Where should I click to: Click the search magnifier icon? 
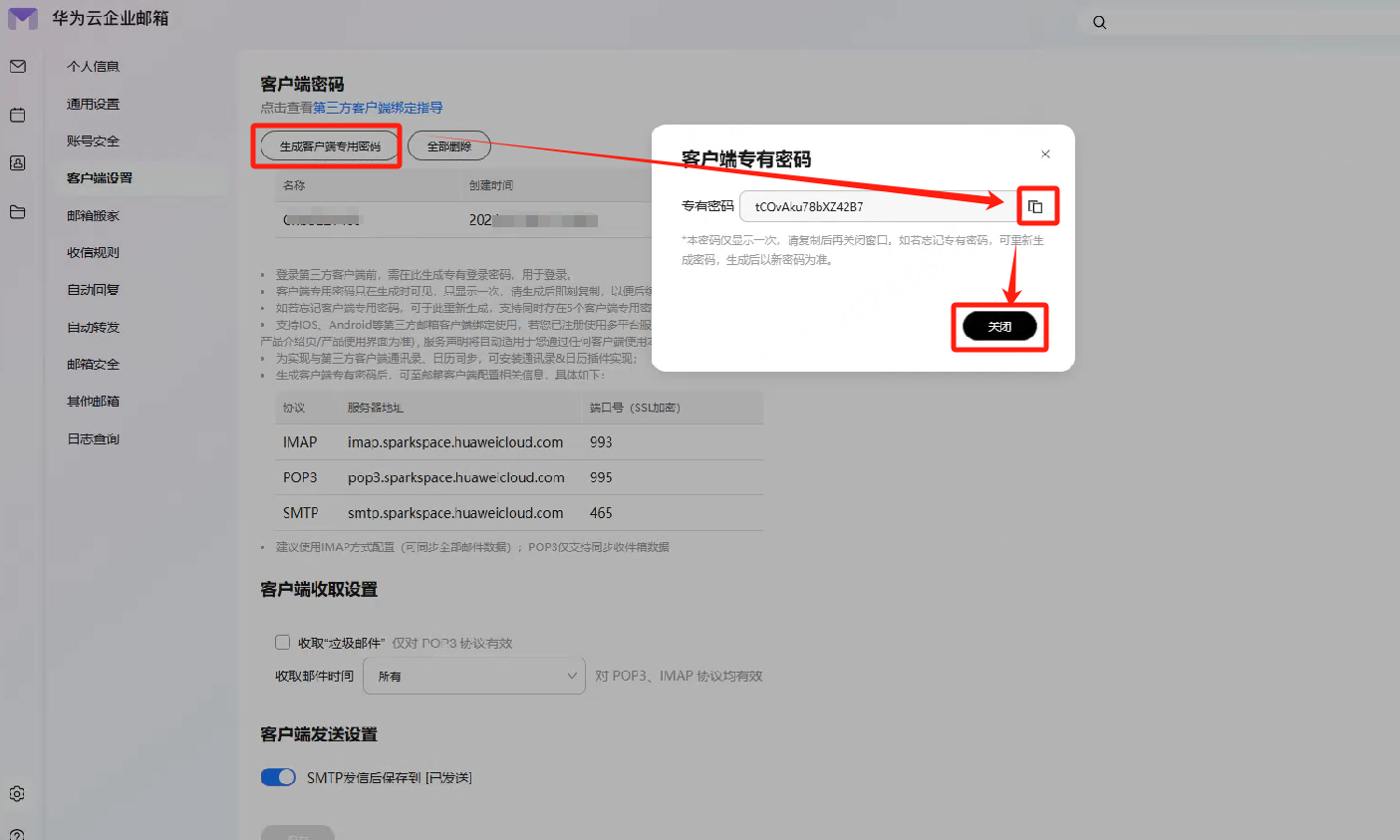(1099, 22)
